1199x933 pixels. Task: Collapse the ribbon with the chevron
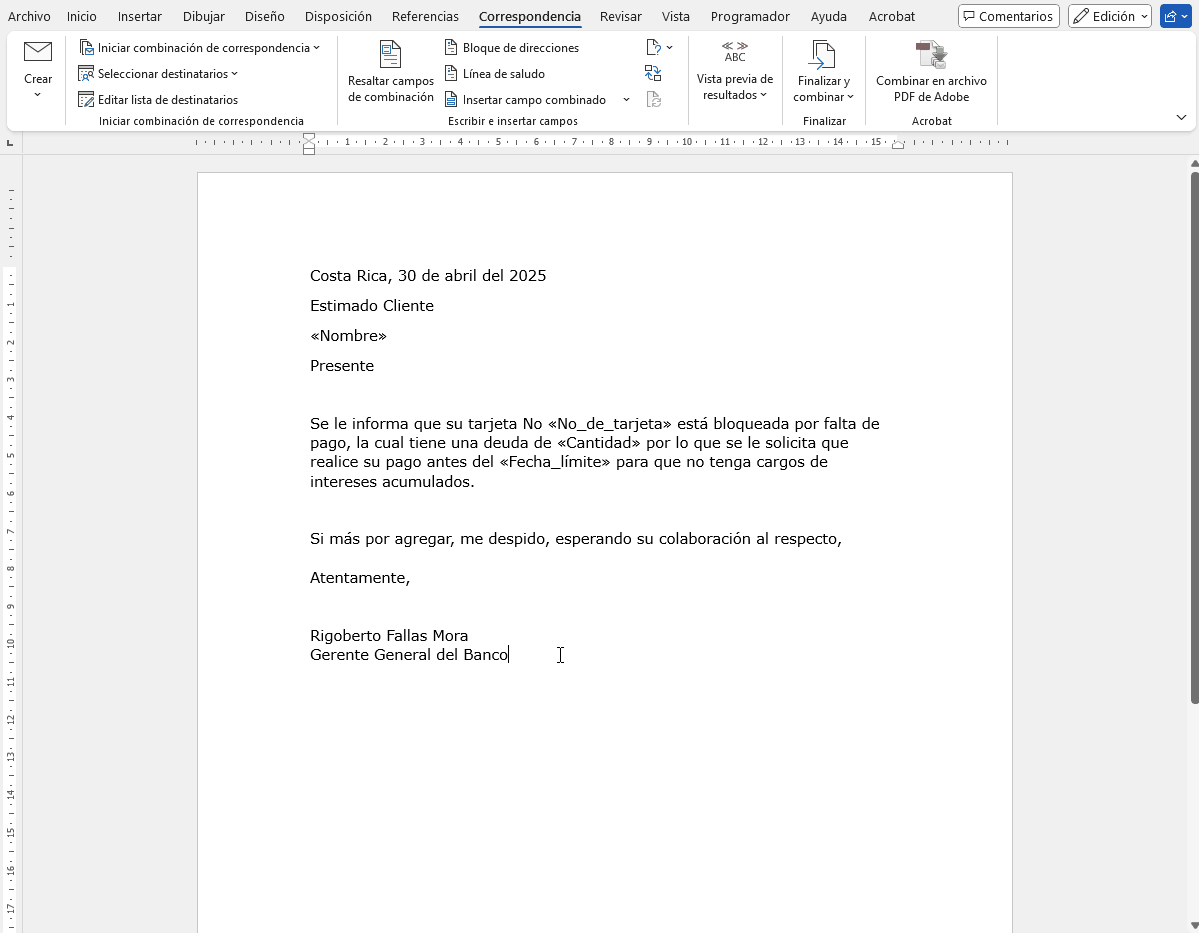1181,118
